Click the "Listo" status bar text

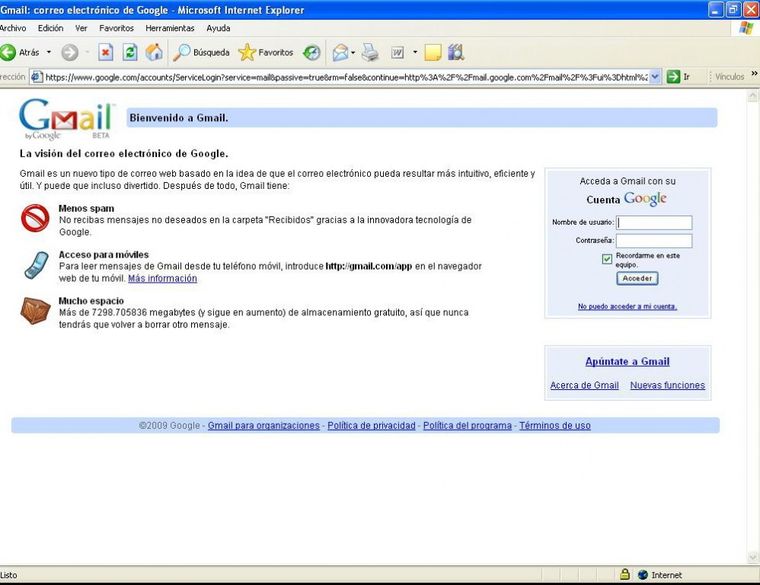click(x=8, y=575)
